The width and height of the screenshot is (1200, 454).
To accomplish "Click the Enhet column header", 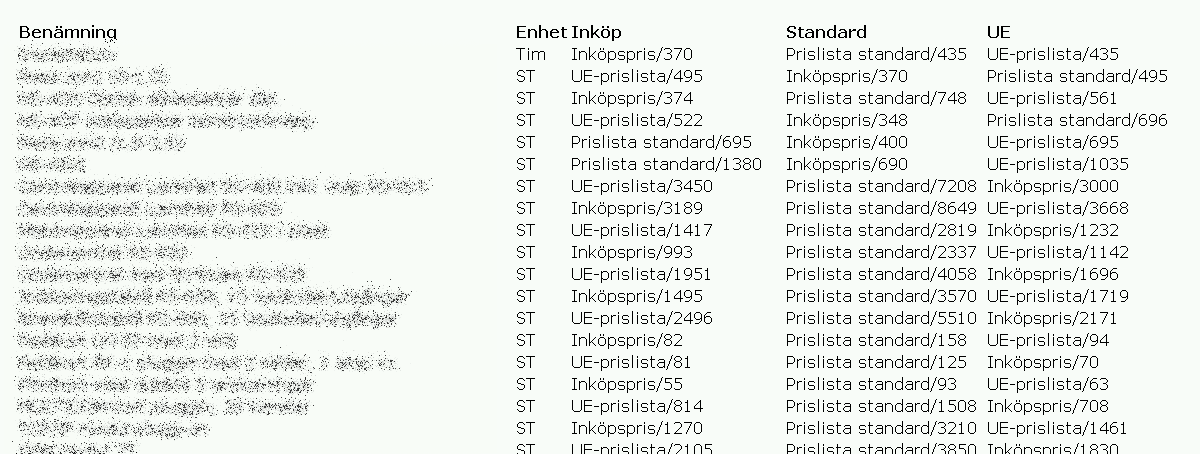I will coord(541,32).
